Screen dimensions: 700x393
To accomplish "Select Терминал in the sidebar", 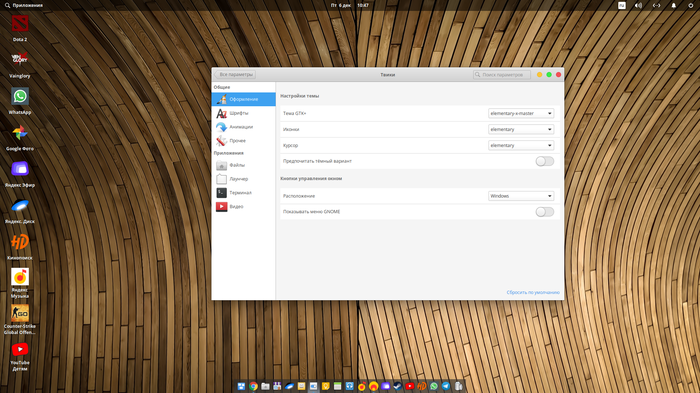I will (x=244, y=193).
